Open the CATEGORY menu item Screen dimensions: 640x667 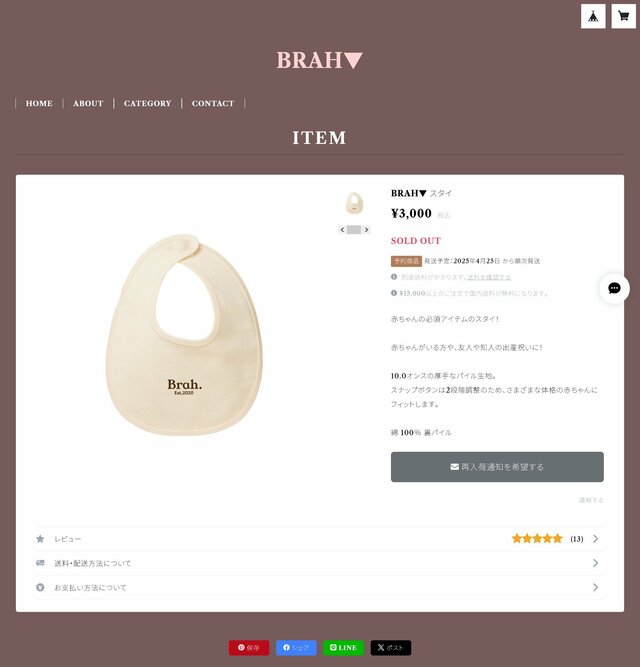tap(147, 103)
